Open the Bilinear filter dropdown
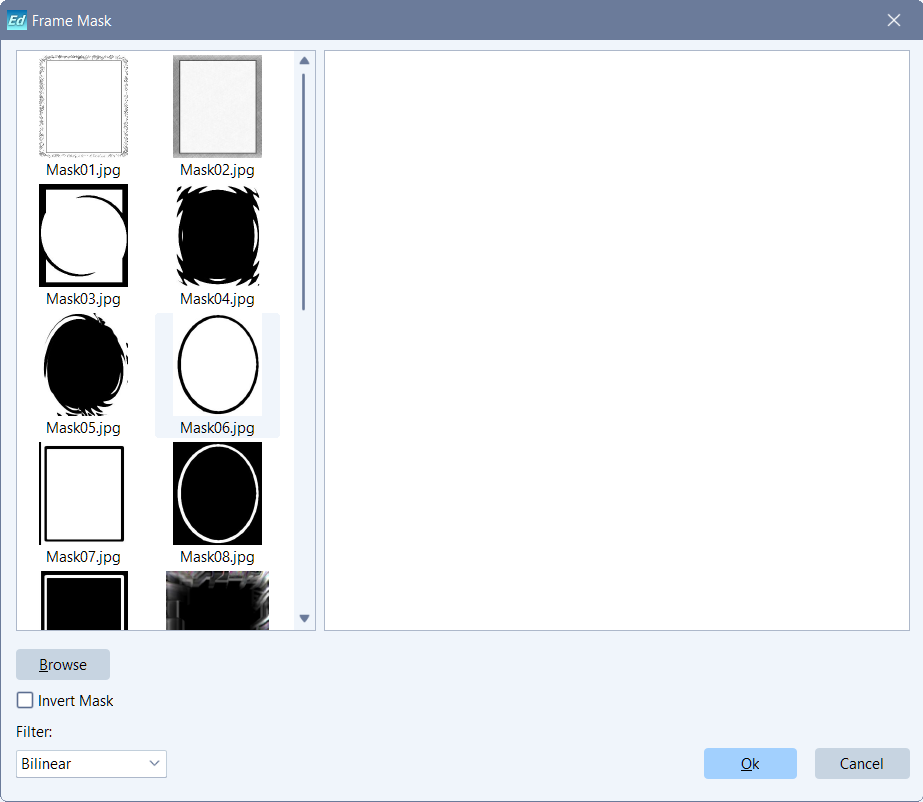 pyautogui.click(x=91, y=764)
